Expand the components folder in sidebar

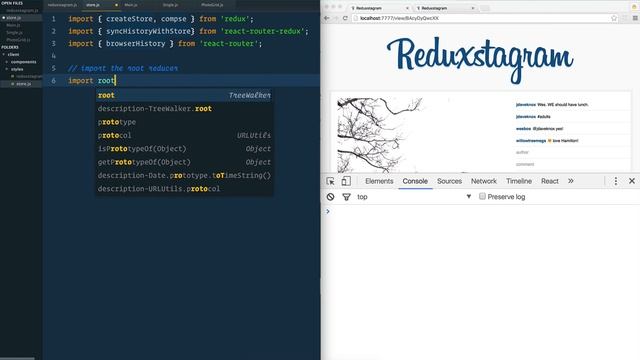[x=7, y=62]
